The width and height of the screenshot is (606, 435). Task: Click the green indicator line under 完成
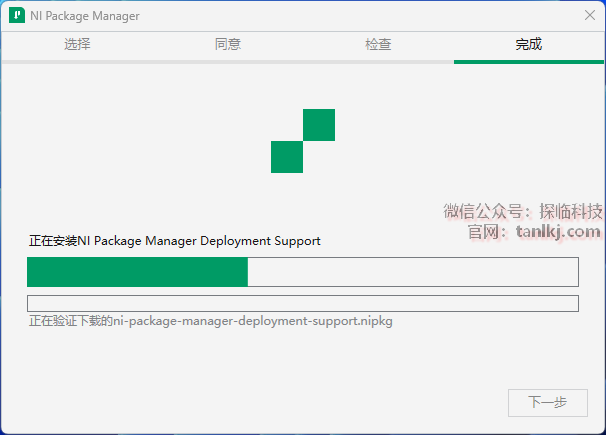tap(529, 61)
